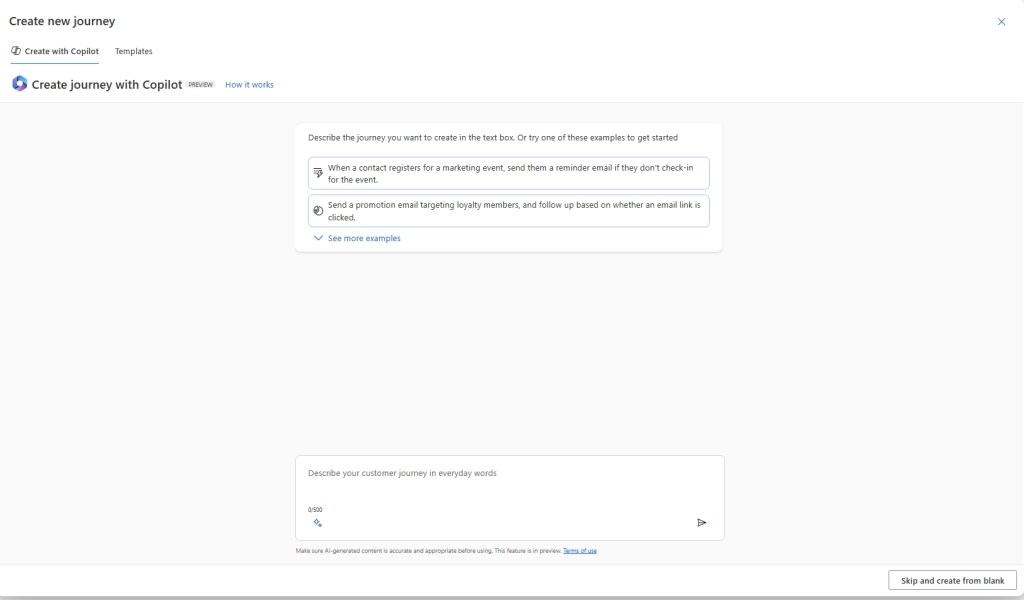Image resolution: width=1024 pixels, height=600 pixels.
Task: Click the PREVIEW badge next to the title
Action: click(x=201, y=85)
